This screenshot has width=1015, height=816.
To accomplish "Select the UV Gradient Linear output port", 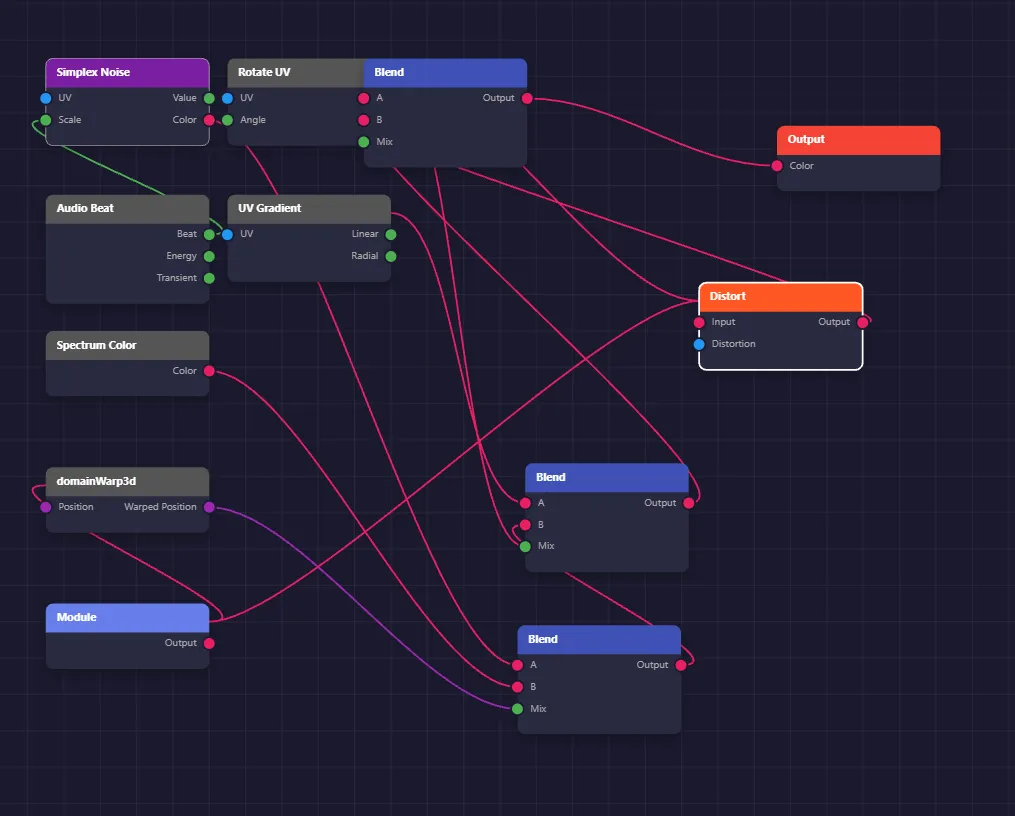I will 391,235.
